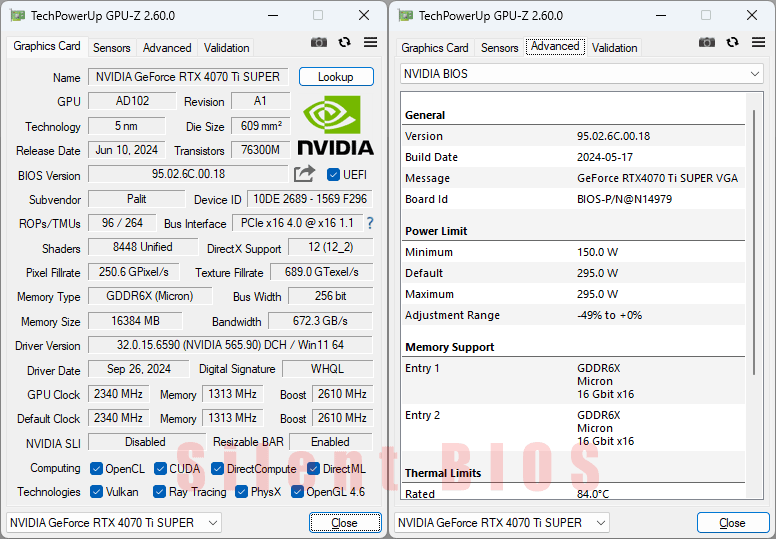Open Validation tab in right window
Screen dimensions: 776x539
click(x=615, y=48)
